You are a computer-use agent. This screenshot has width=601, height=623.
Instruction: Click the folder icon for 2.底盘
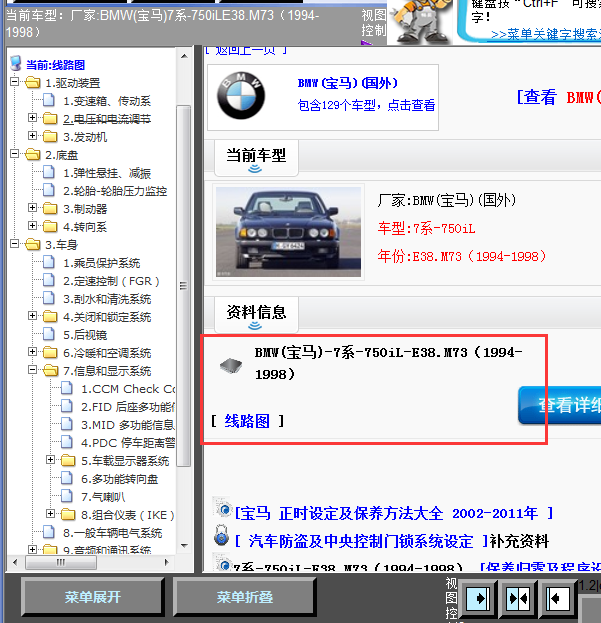(33, 155)
